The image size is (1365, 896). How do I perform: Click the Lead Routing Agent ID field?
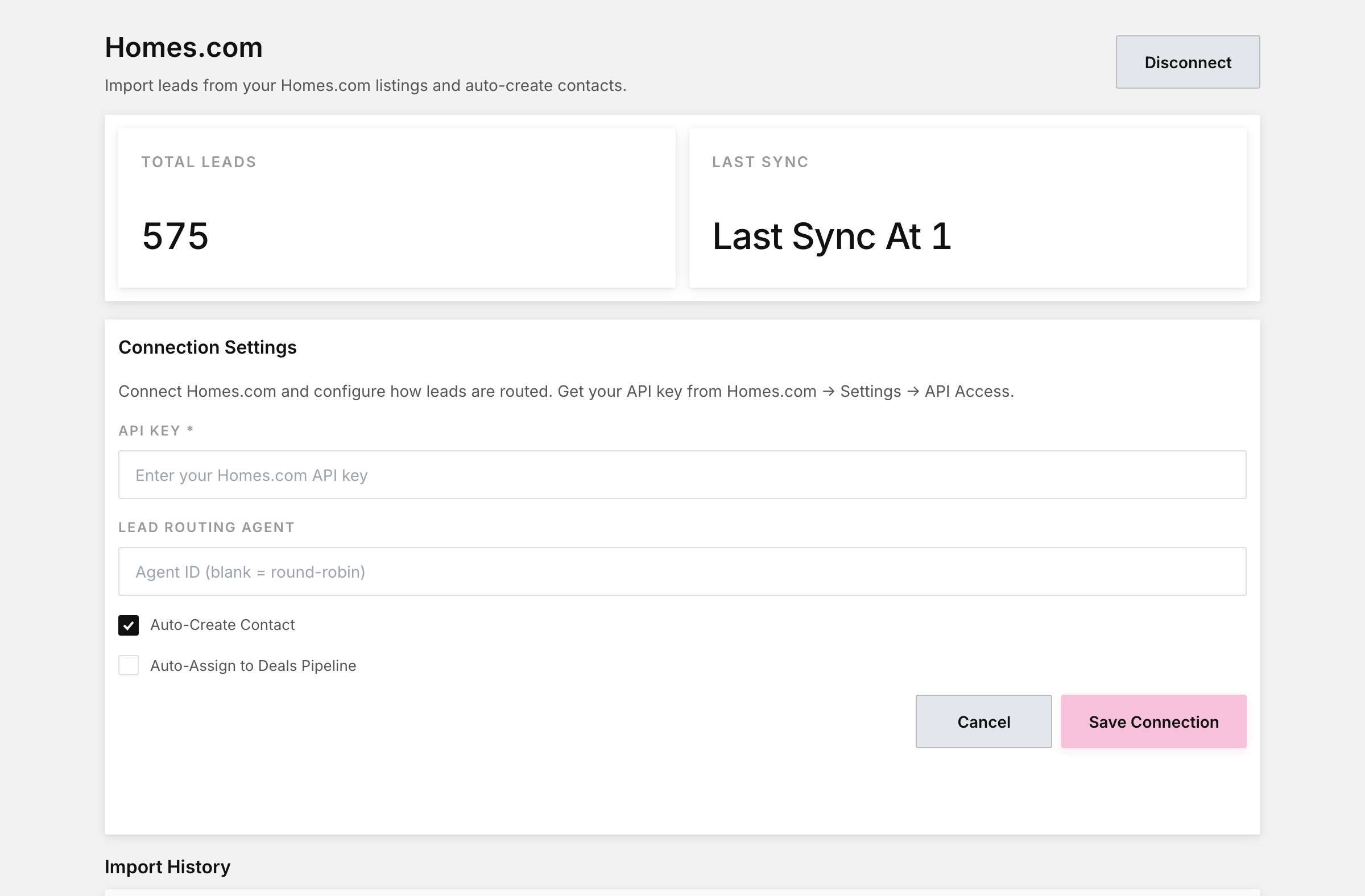(x=682, y=571)
